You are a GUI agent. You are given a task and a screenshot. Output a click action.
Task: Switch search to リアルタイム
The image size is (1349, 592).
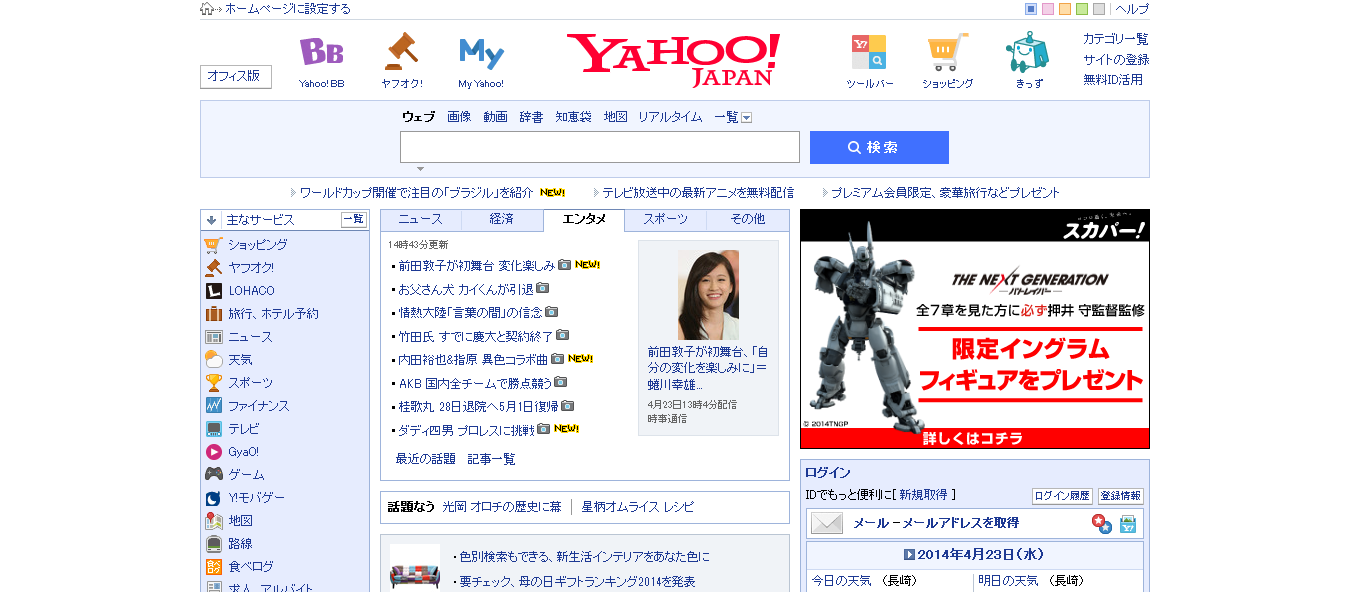tap(670, 117)
